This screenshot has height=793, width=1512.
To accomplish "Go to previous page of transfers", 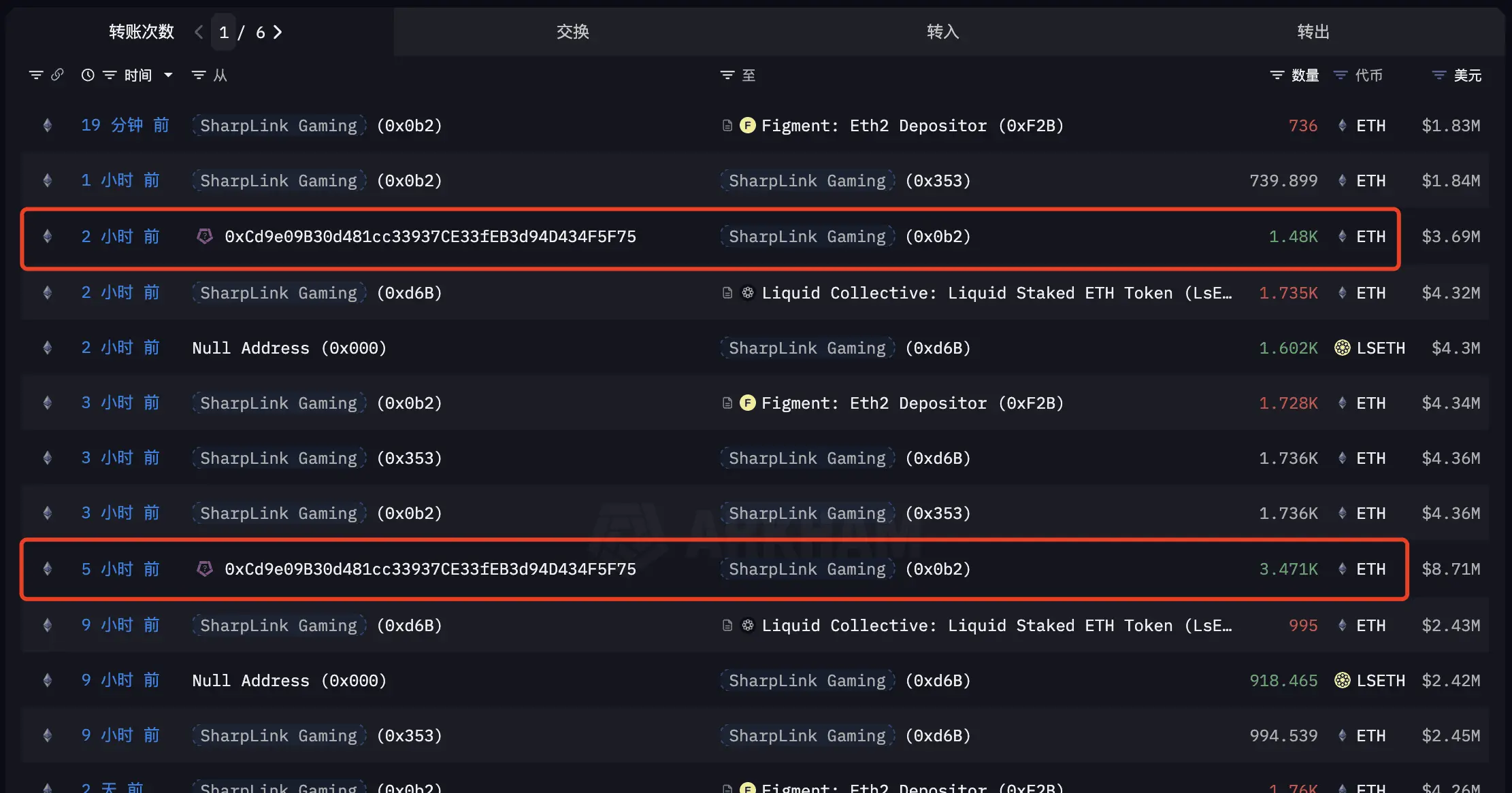I will [x=199, y=32].
